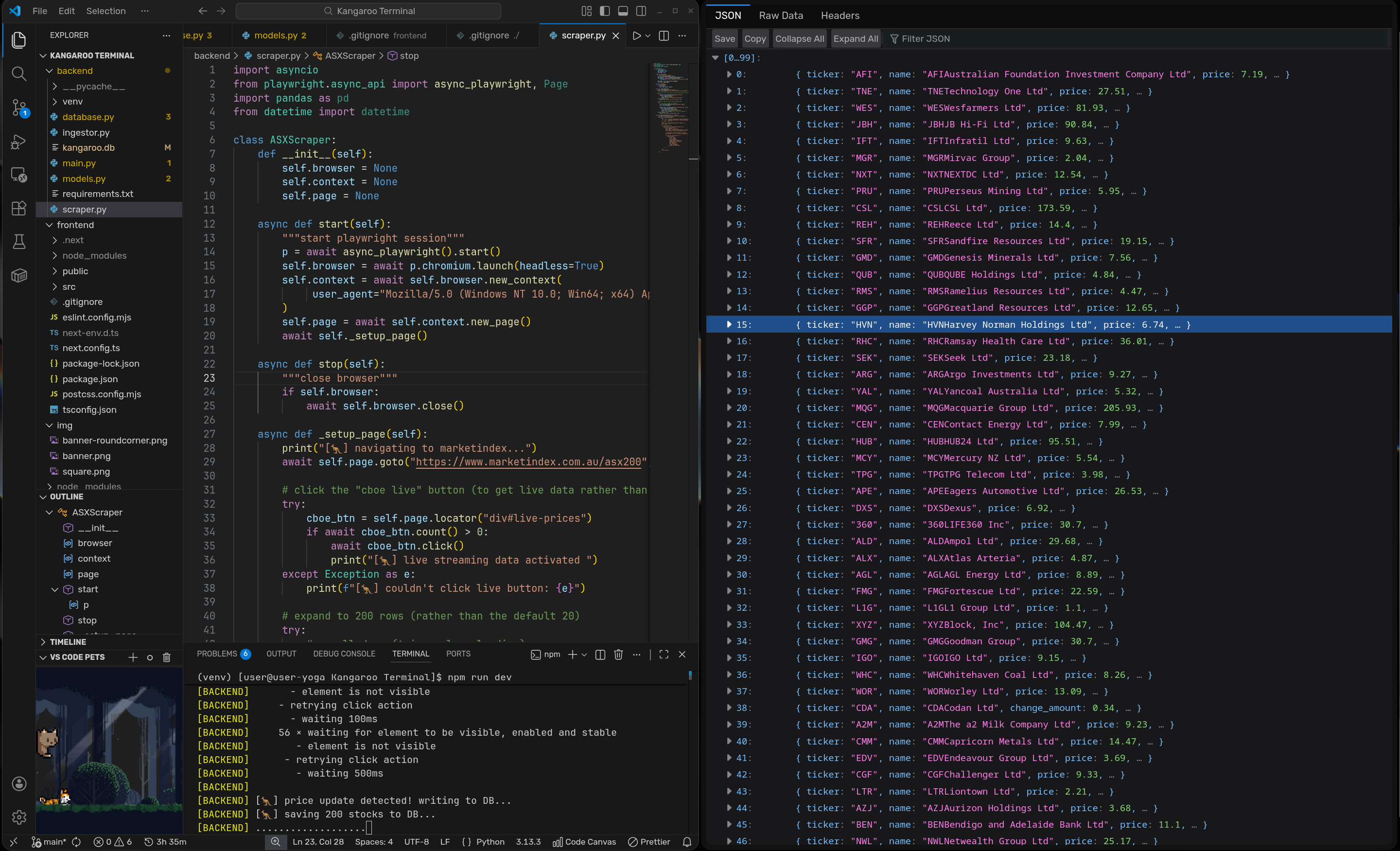The width and height of the screenshot is (1400, 851).
Task: Open the Extensions view icon
Action: pyautogui.click(x=19, y=208)
